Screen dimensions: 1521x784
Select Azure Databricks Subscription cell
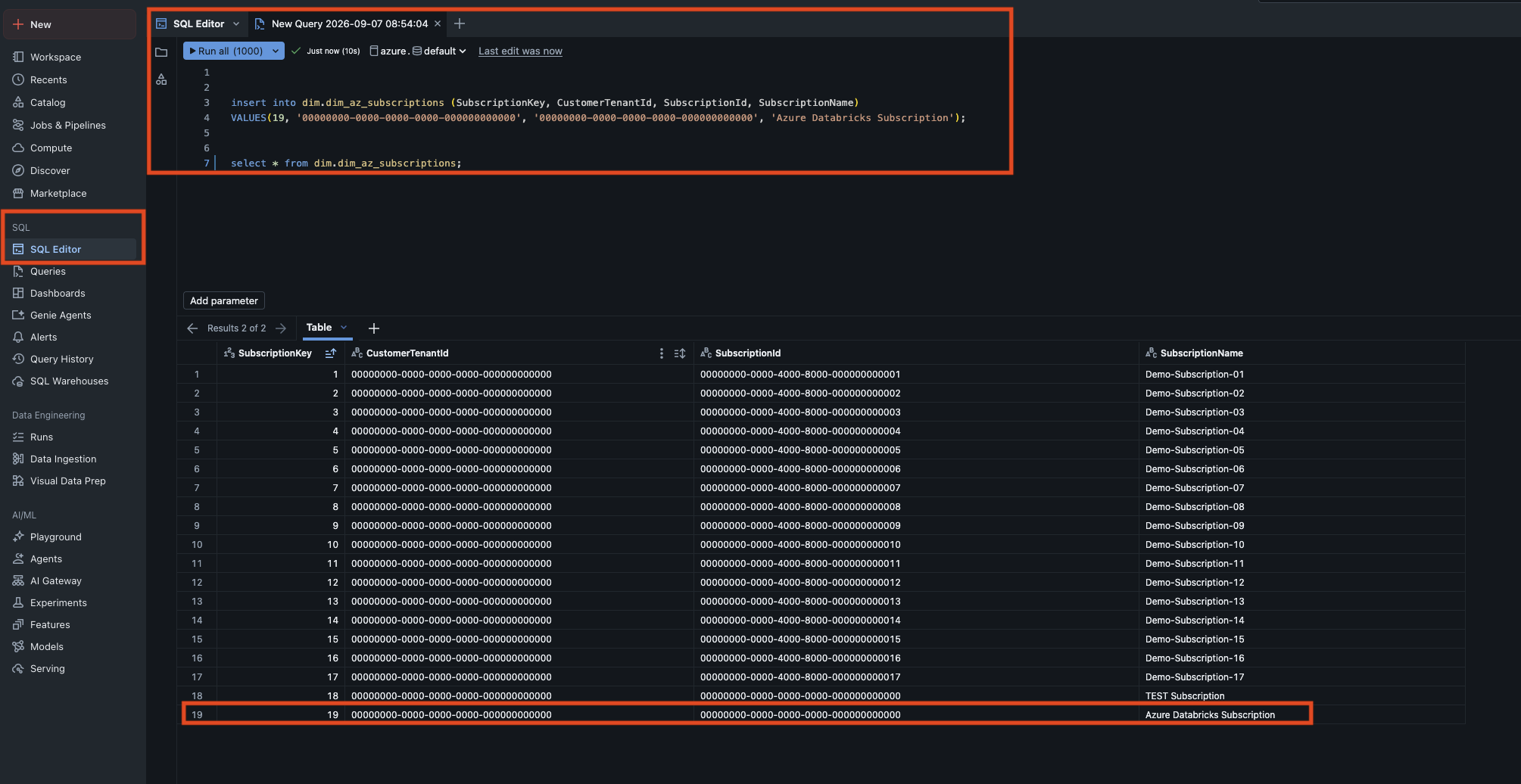1210,715
